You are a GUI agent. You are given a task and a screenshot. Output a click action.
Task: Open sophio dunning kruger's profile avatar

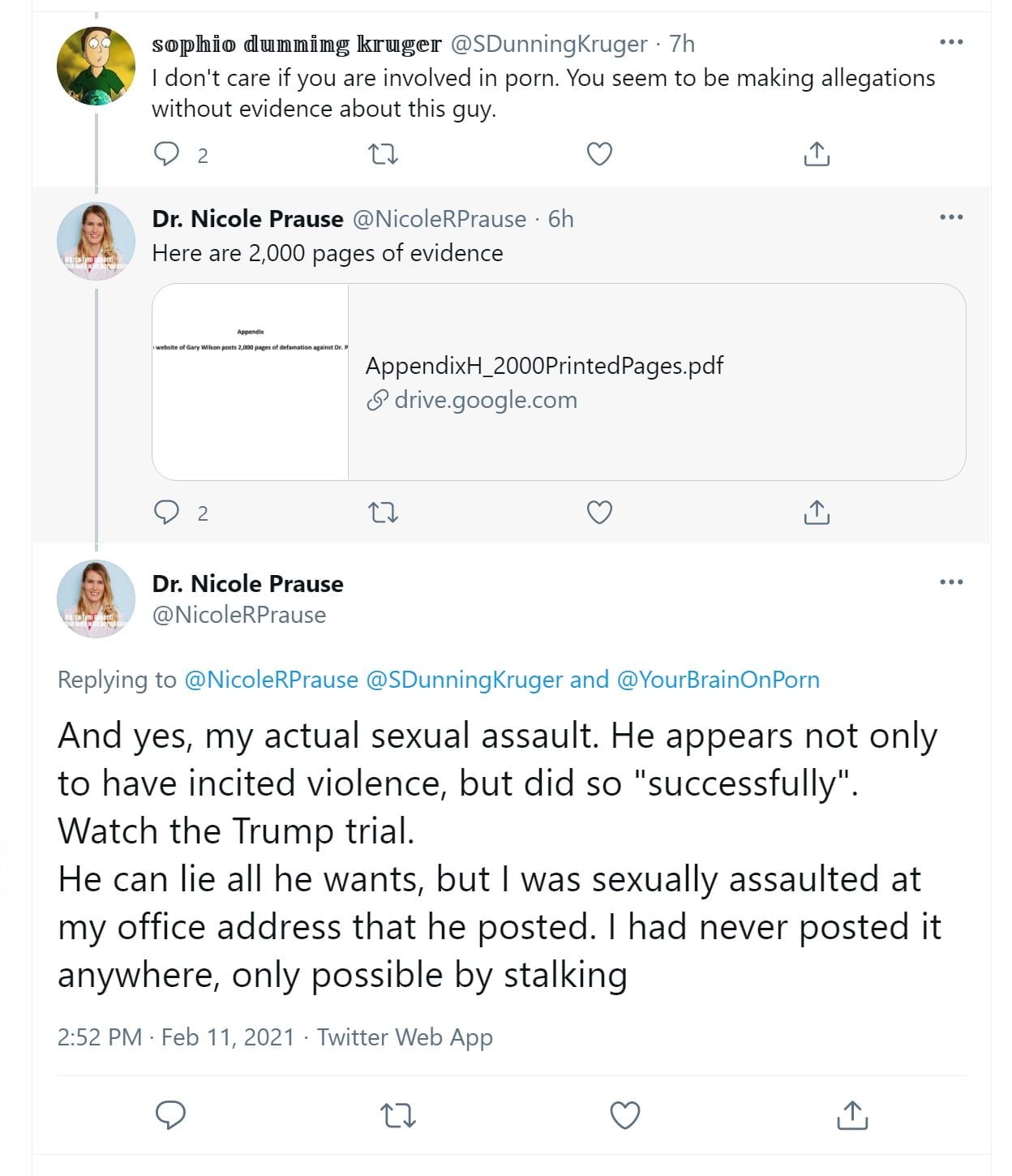(96, 66)
